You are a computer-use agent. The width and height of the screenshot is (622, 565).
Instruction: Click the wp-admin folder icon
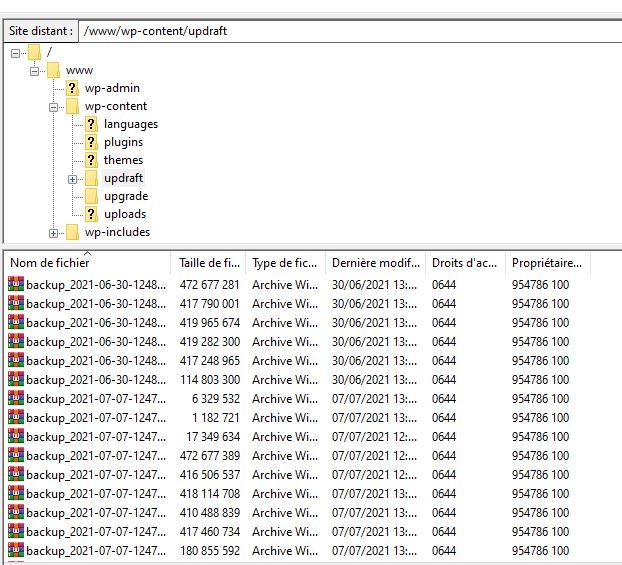click(x=72, y=88)
